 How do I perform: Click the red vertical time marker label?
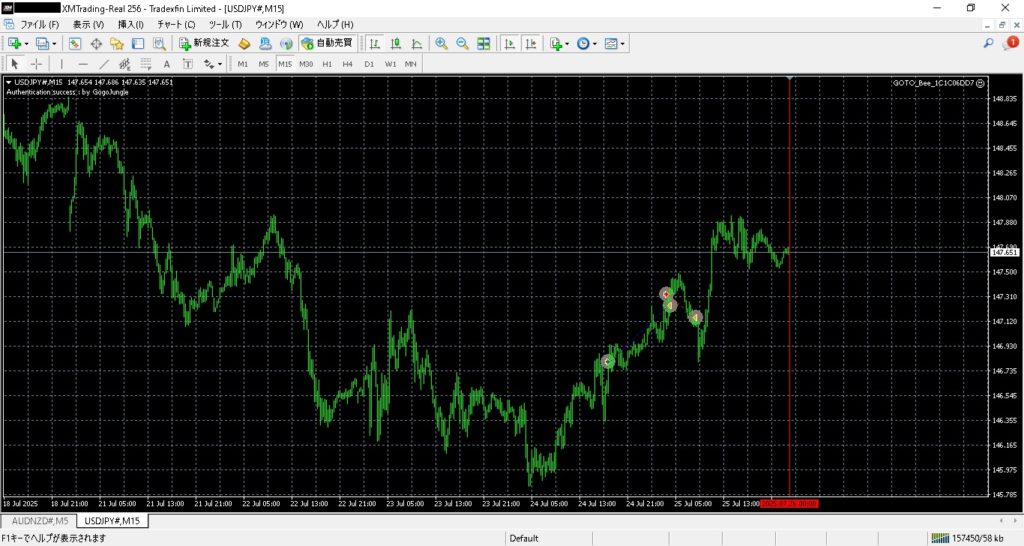coord(789,504)
